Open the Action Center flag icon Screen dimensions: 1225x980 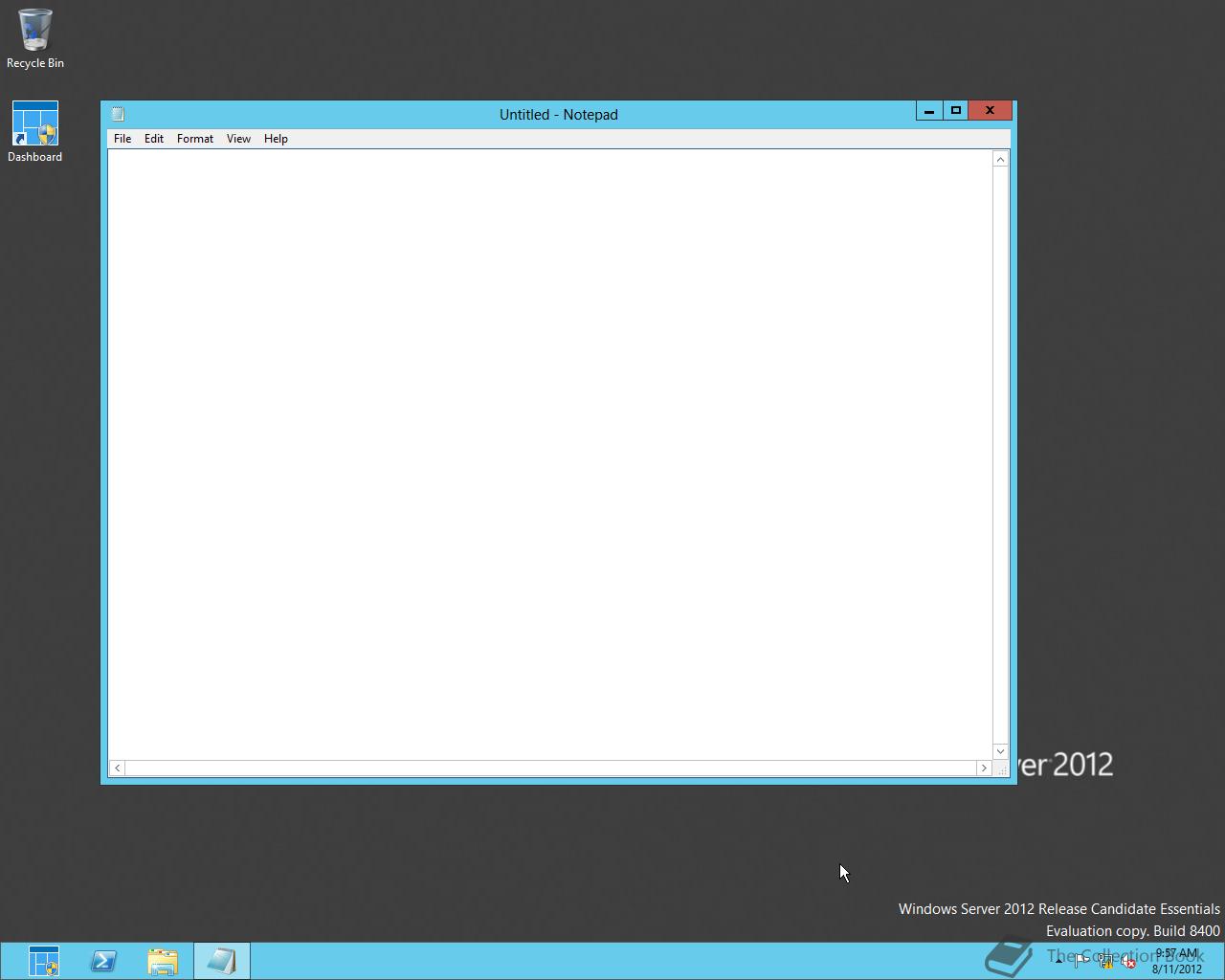(1081, 961)
